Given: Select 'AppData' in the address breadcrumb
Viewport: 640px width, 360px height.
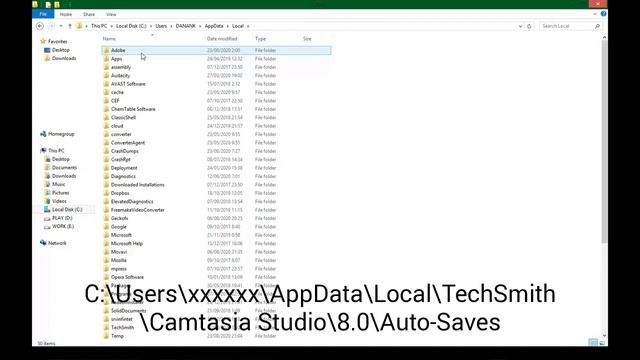Looking at the screenshot, I should (x=214, y=26).
